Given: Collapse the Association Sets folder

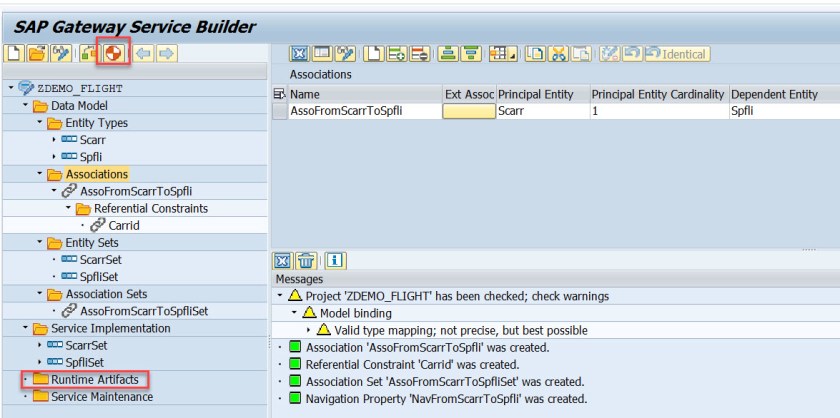Looking at the screenshot, I should 40,294.
